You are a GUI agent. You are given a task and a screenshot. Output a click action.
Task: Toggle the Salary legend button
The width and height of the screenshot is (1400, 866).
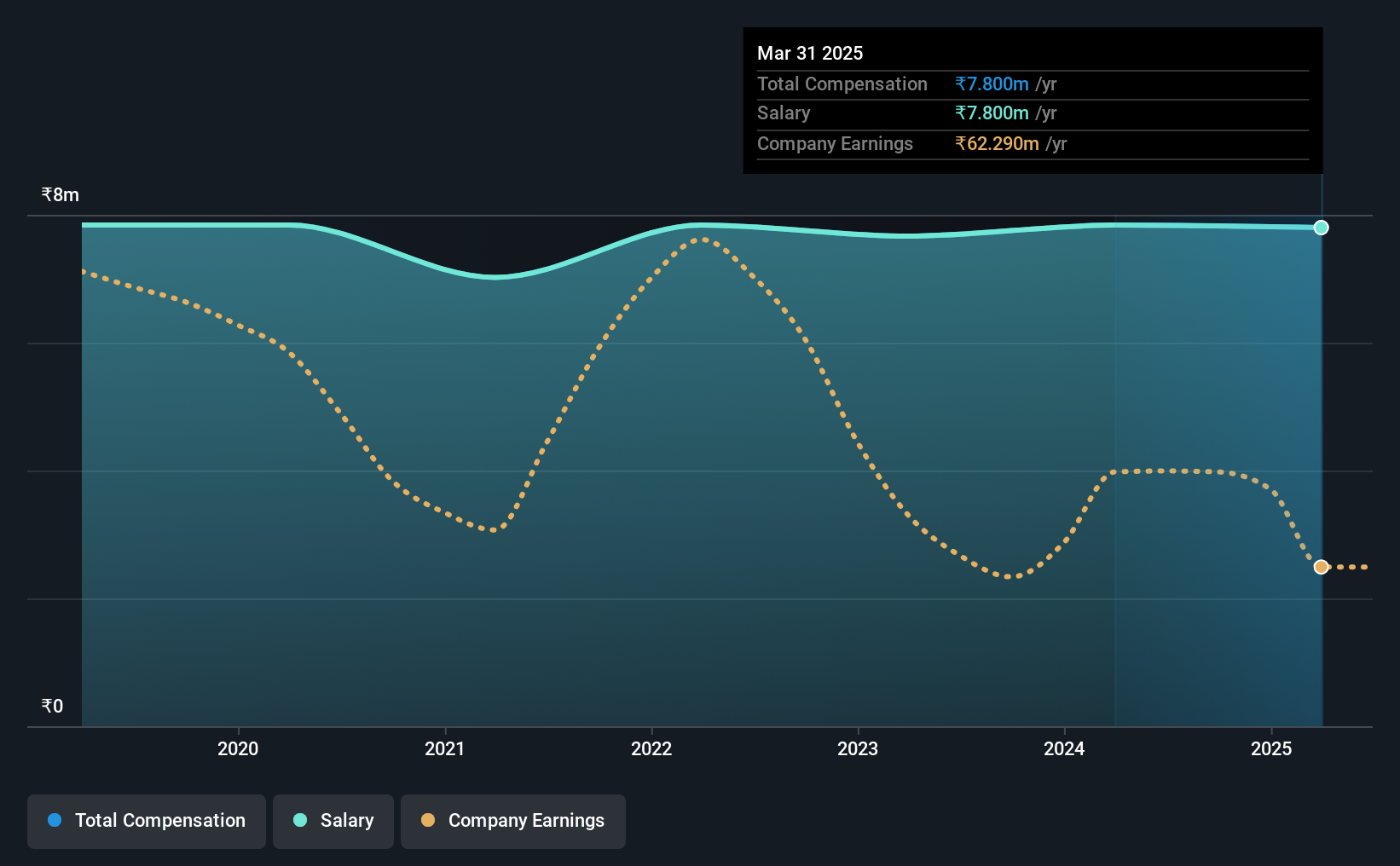(x=333, y=821)
